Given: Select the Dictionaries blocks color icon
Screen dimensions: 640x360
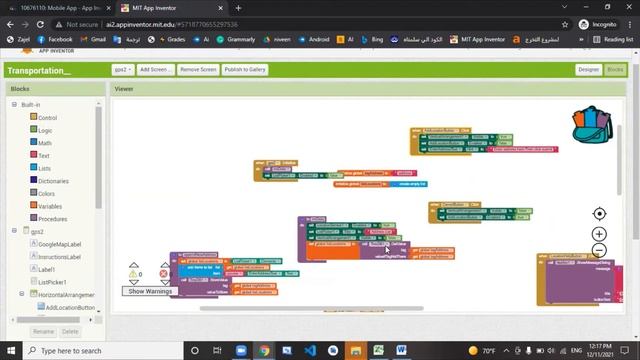Looking at the screenshot, I should point(33,180).
